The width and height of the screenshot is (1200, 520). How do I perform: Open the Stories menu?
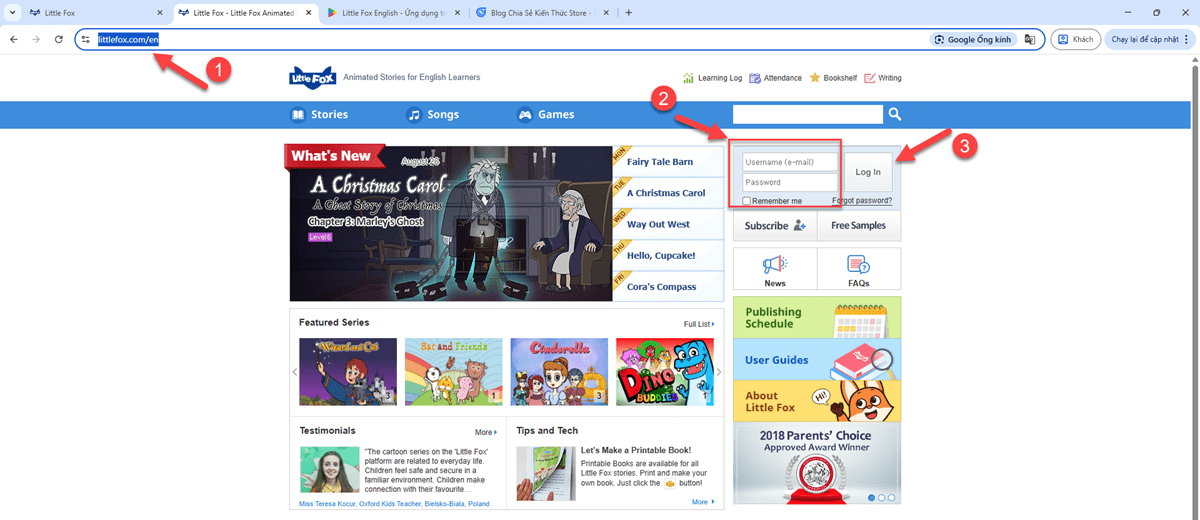319,114
